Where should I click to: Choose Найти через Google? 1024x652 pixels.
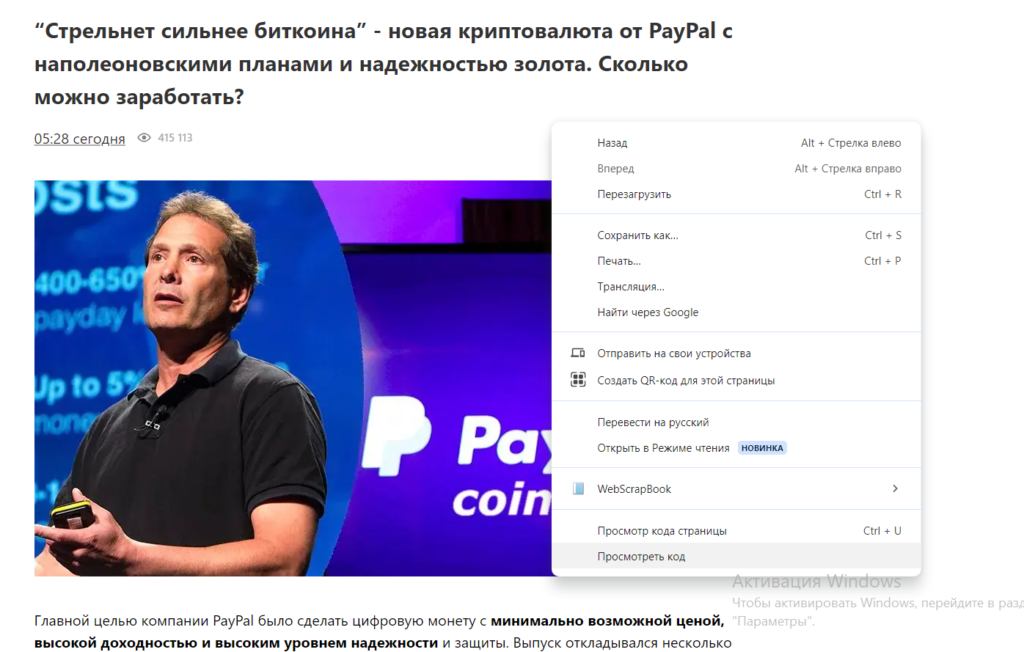pos(736,312)
